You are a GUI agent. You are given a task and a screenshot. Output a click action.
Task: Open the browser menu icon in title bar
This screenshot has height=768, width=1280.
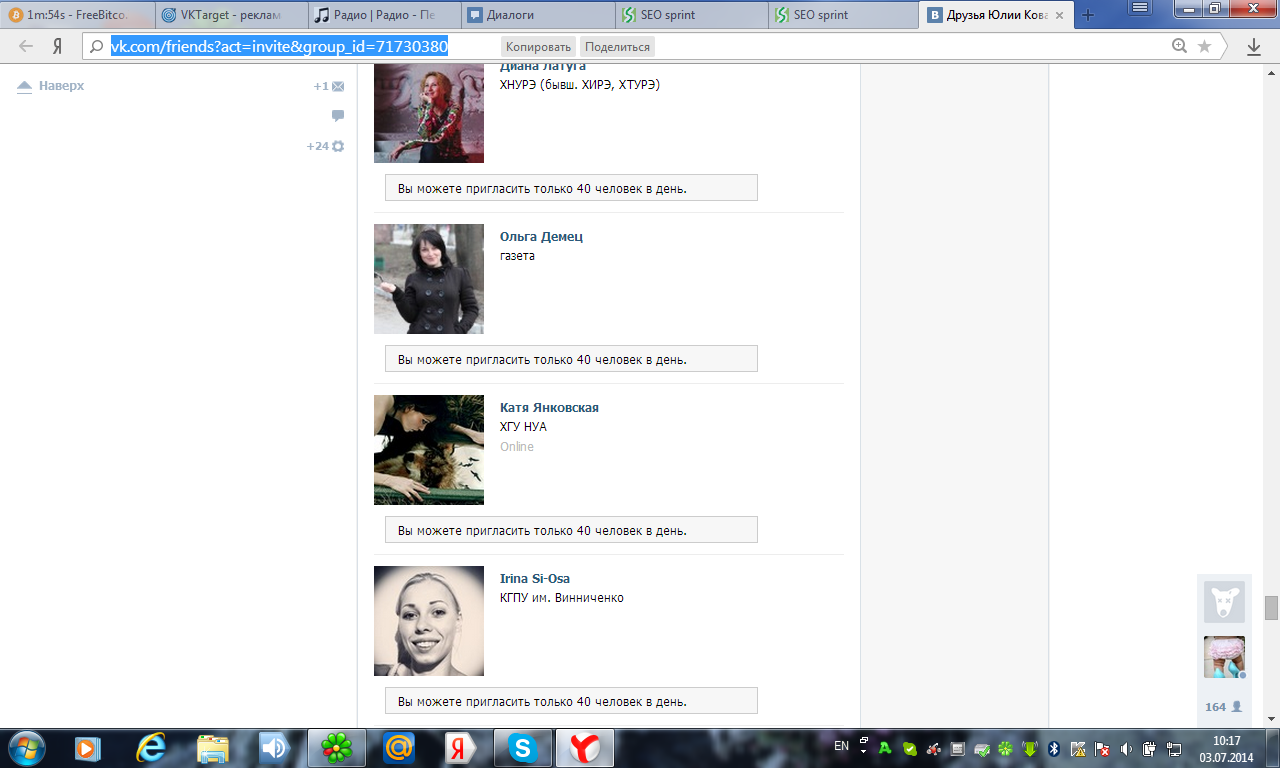click(x=1139, y=7)
